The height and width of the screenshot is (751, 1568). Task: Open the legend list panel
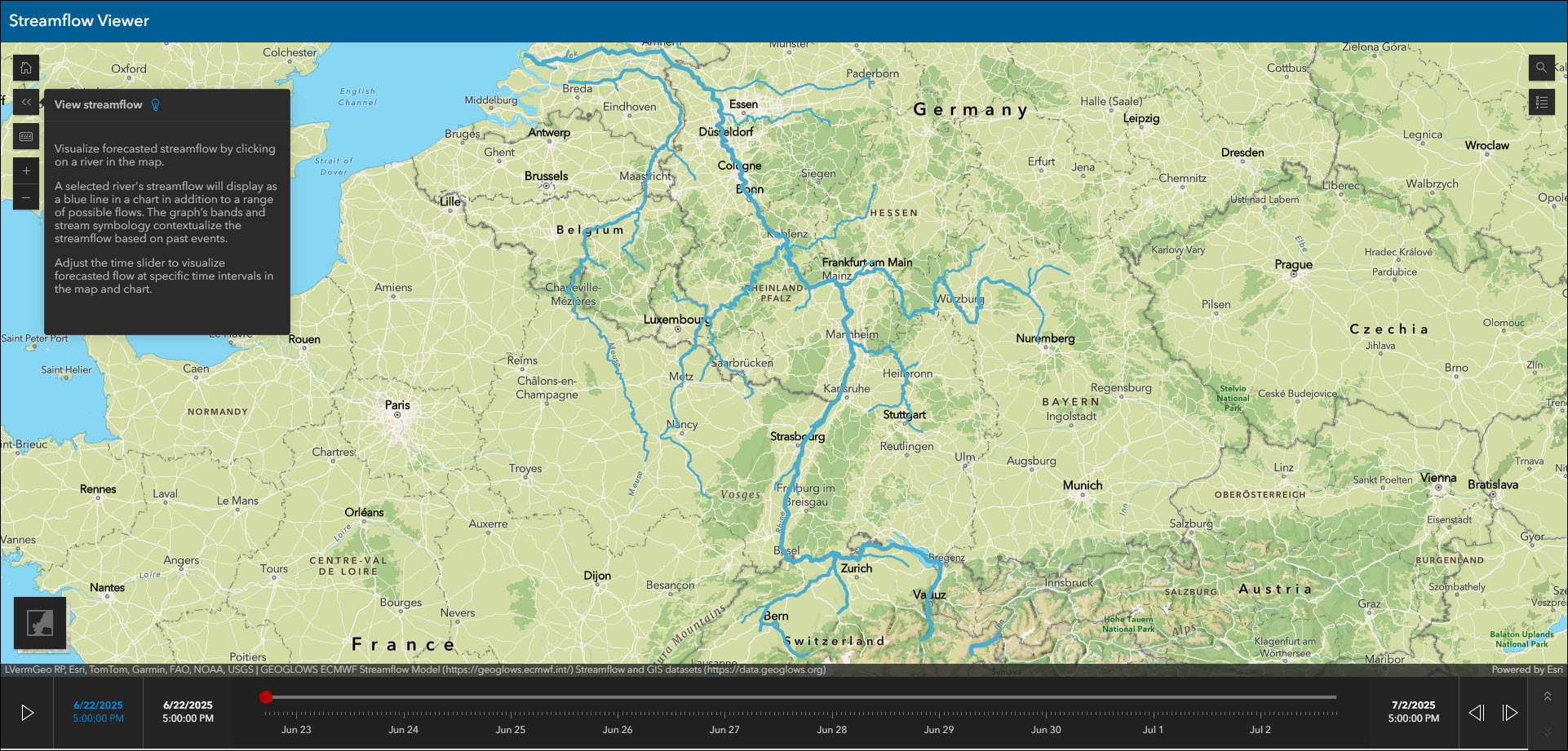pos(1541,102)
